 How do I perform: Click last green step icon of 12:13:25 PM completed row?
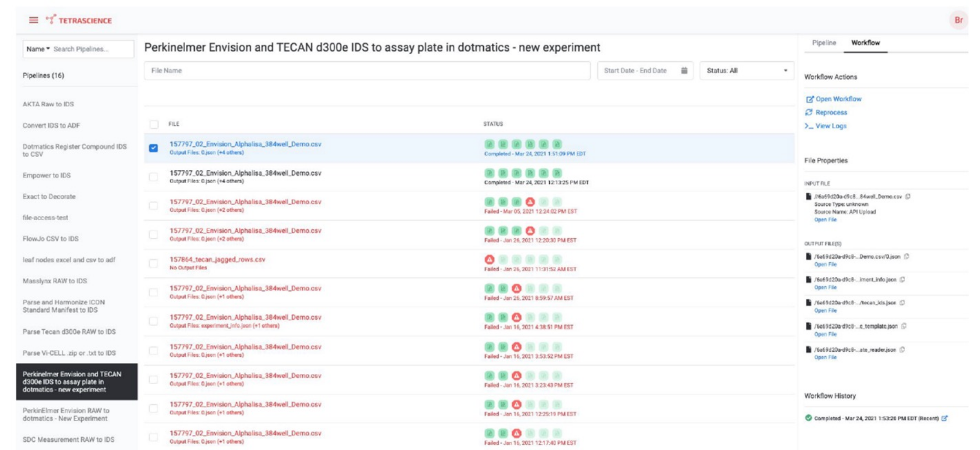tap(558, 172)
